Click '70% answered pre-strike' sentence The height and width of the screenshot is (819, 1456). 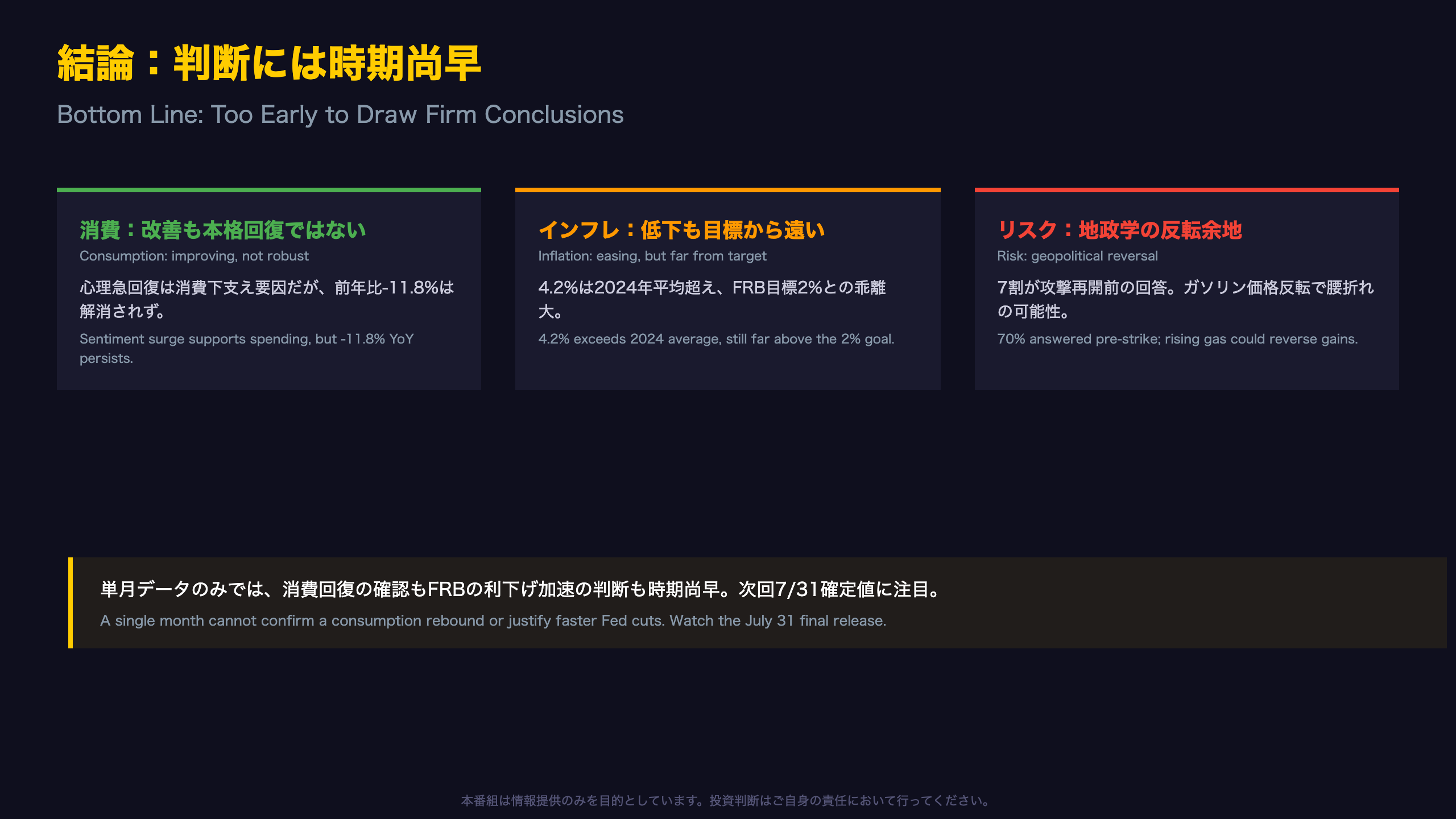[x=1177, y=339]
